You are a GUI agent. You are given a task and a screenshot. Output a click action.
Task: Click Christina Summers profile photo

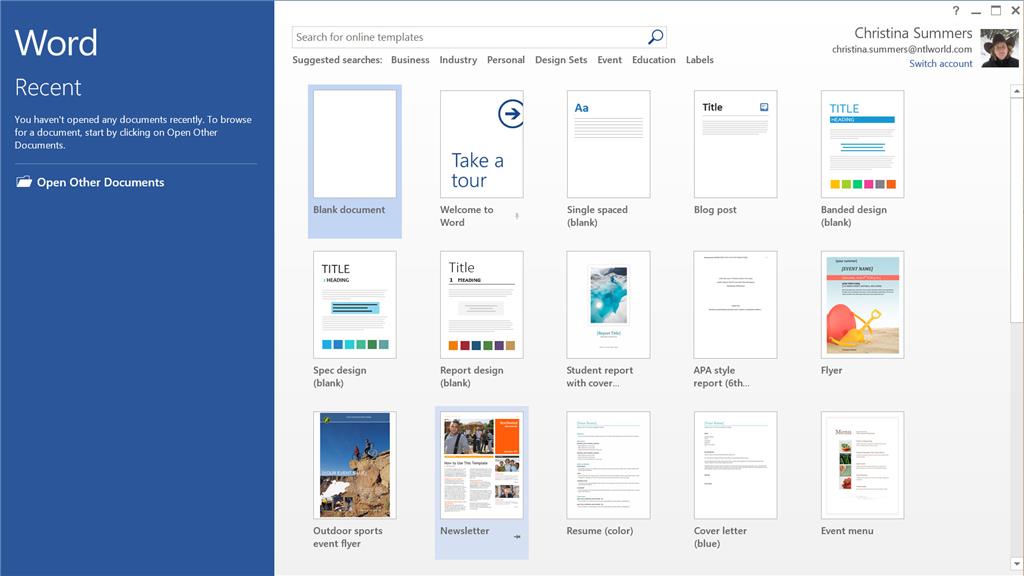[999, 48]
